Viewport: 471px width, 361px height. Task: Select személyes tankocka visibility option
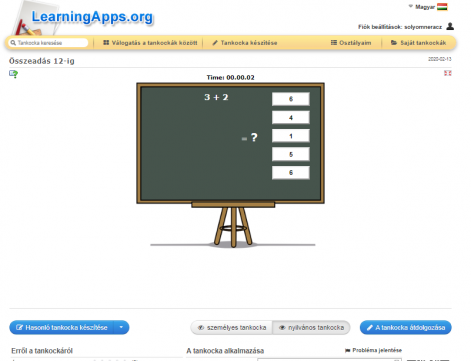click(x=232, y=328)
